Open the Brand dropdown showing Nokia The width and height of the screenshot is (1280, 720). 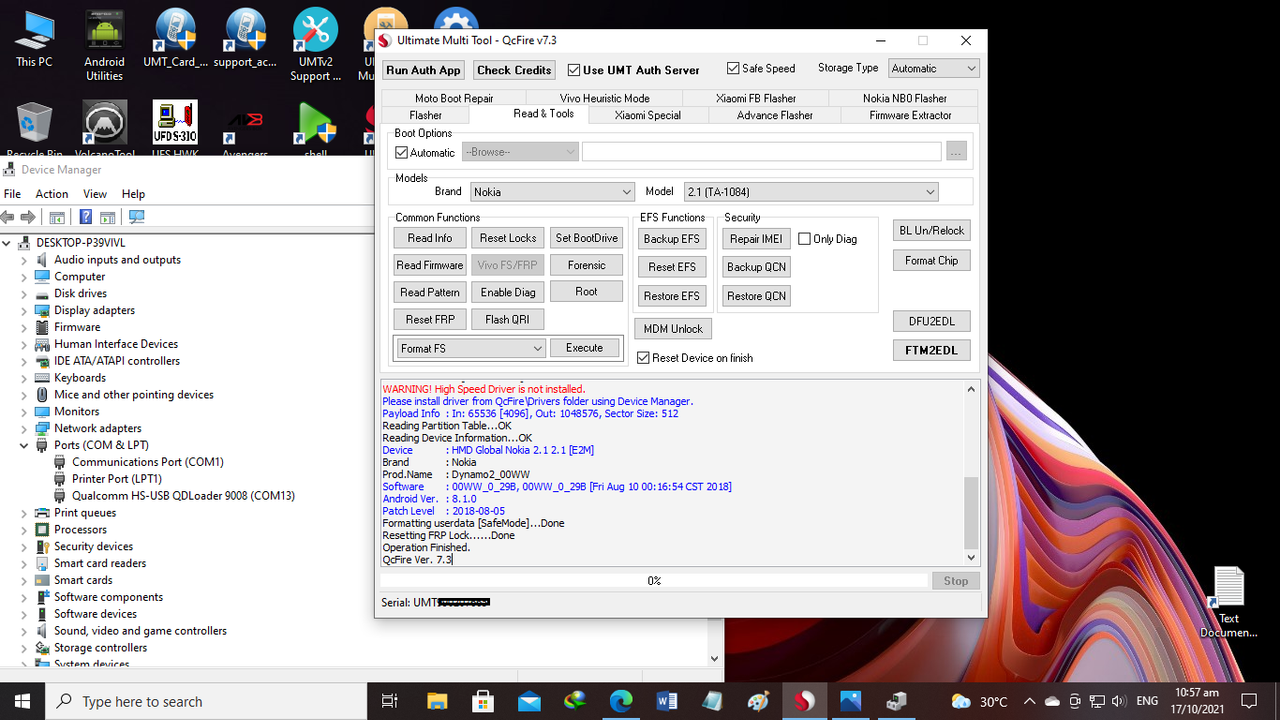point(552,192)
